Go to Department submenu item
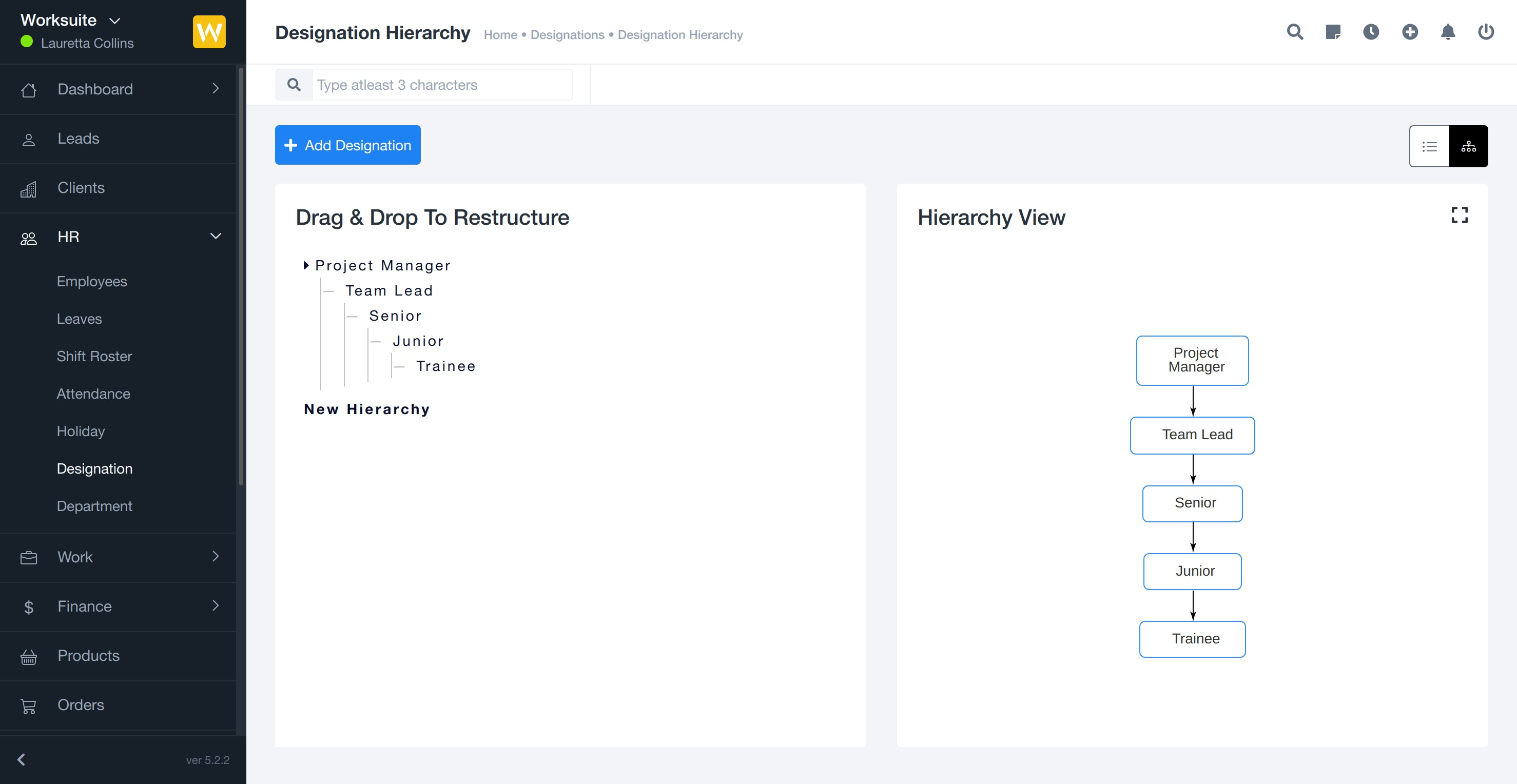Image resolution: width=1517 pixels, height=784 pixels. (x=94, y=506)
